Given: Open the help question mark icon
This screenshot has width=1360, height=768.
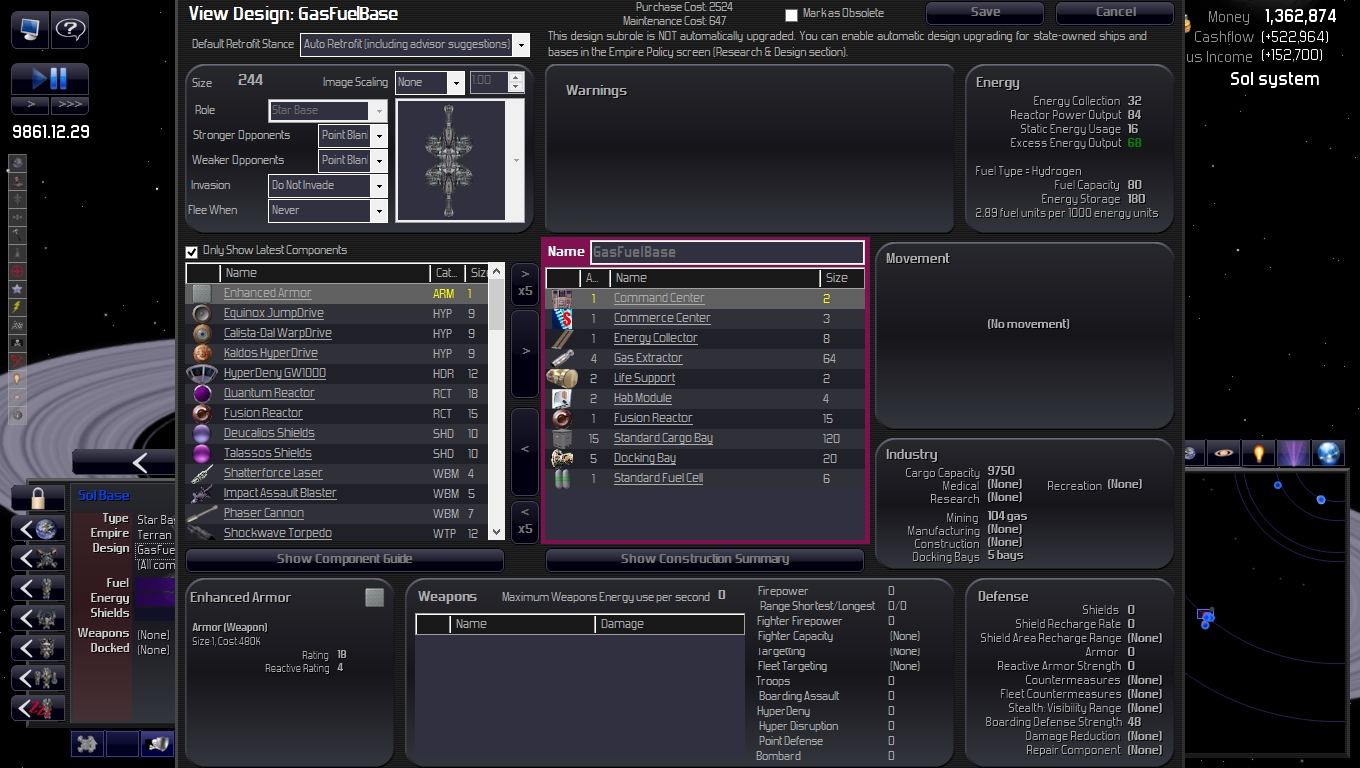Looking at the screenshot, I should tap(70, 29).
